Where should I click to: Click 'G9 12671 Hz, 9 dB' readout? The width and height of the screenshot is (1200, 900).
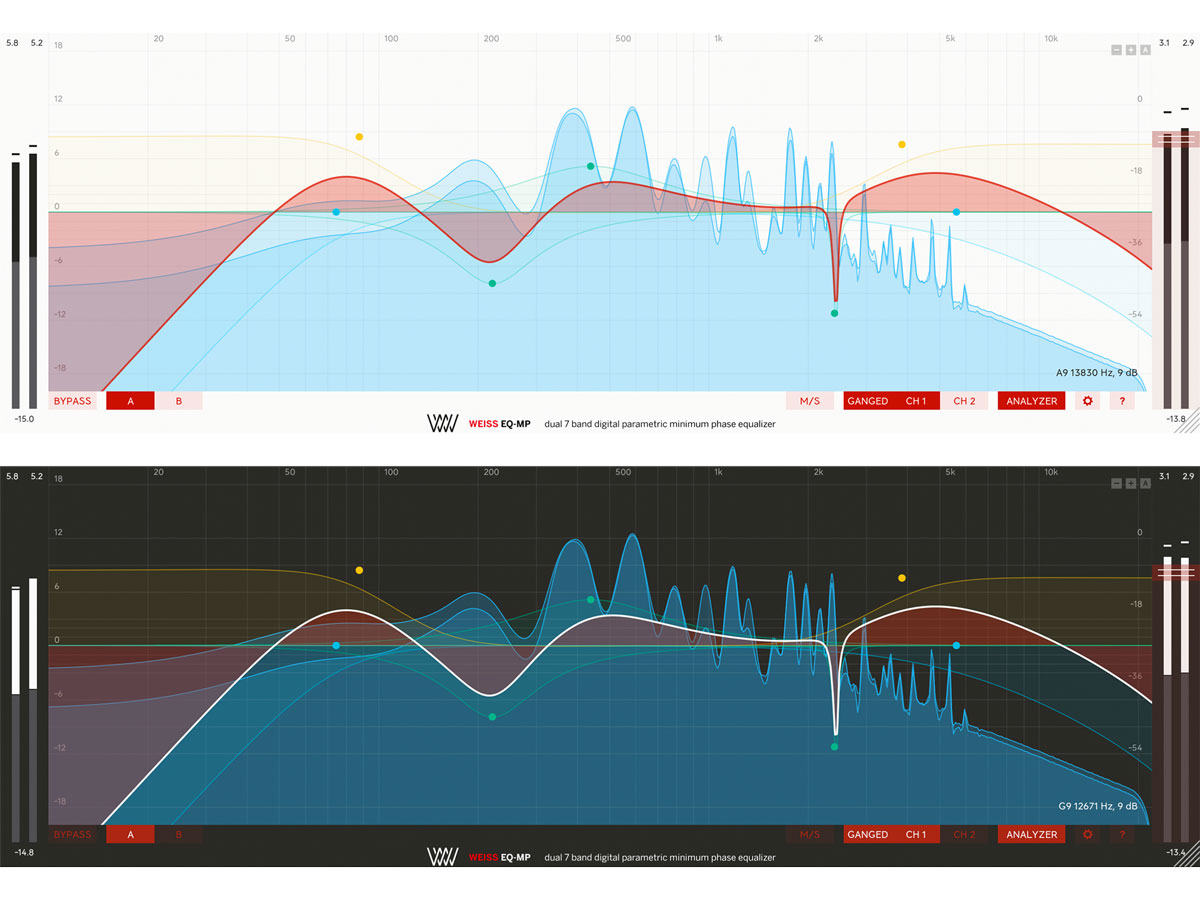point(1098,806)
